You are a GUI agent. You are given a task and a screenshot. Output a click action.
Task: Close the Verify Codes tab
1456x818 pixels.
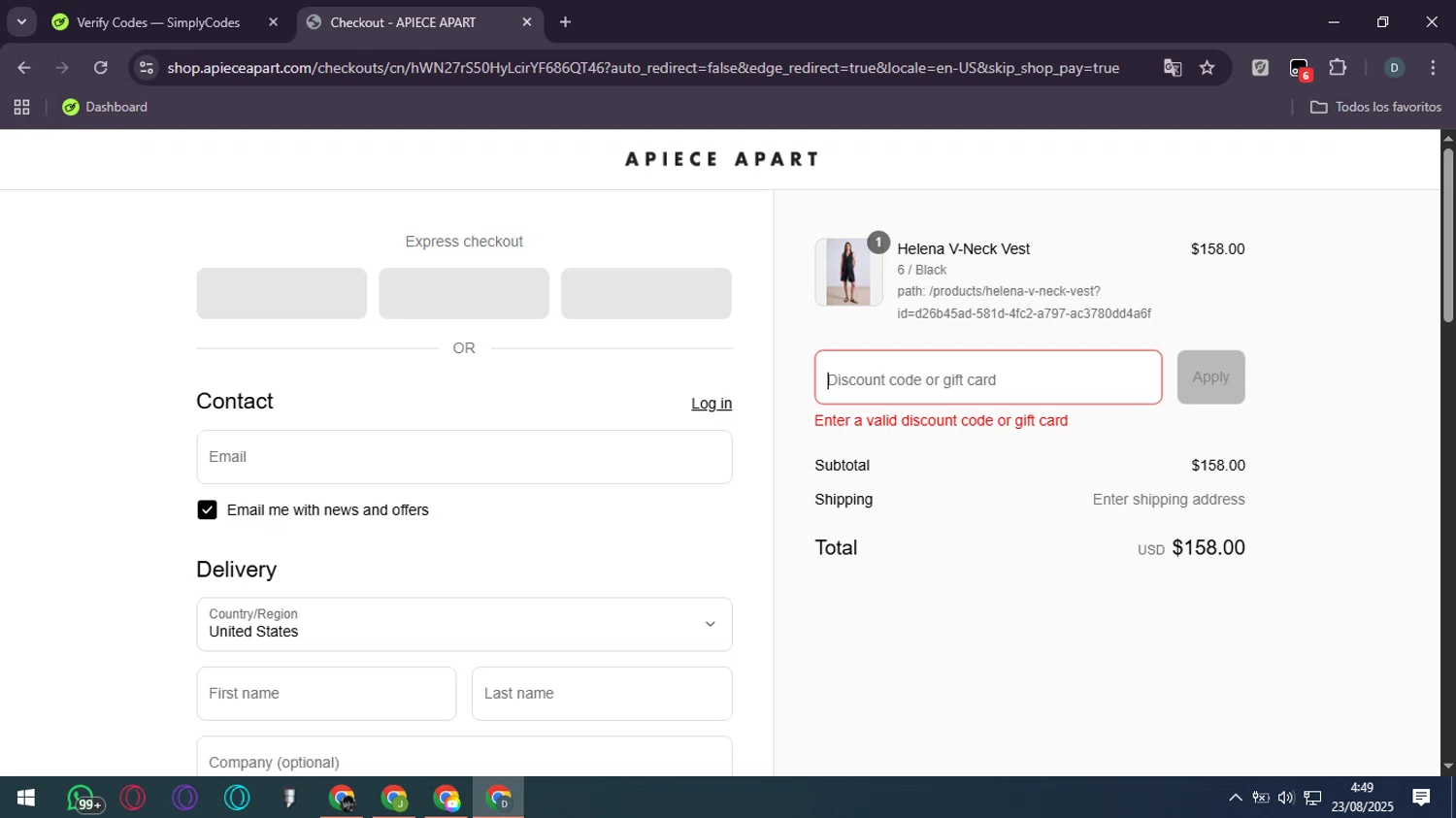coord(273,22)
